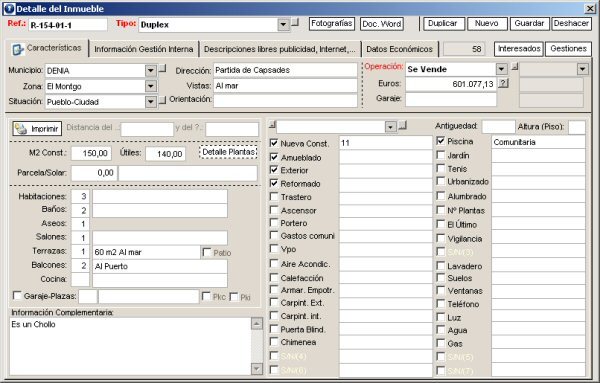The image size is (600, 383).
Task: Click the small square button beside Situación
Action: (x=162, y=100)
